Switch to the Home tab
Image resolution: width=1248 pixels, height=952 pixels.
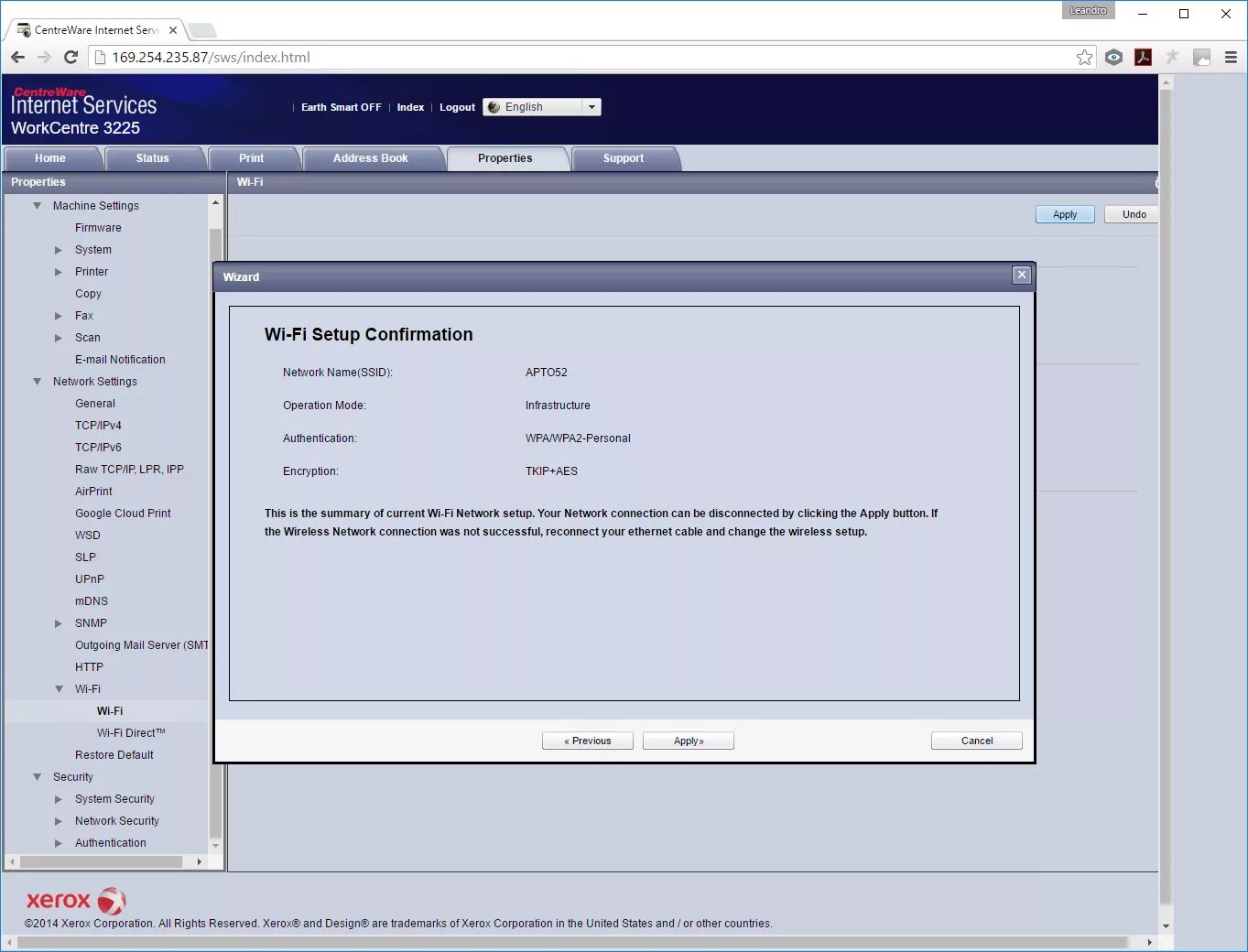click(x=50, y=158)
